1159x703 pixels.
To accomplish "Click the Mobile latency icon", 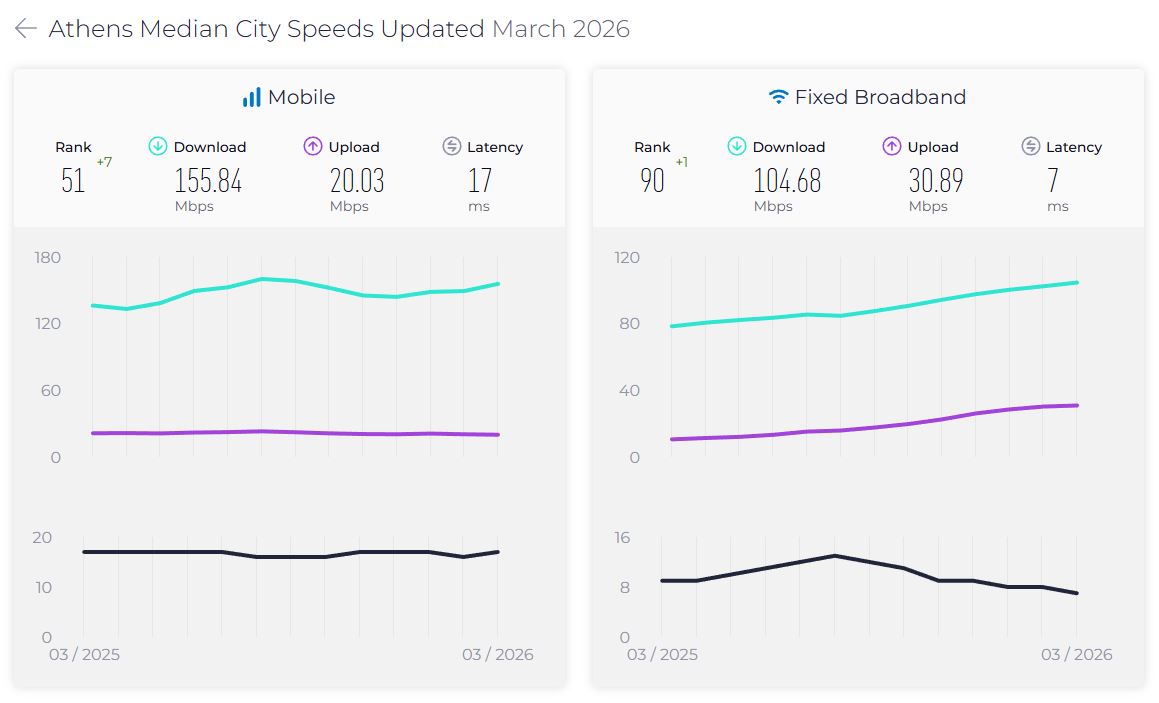I will pos(452,146).
